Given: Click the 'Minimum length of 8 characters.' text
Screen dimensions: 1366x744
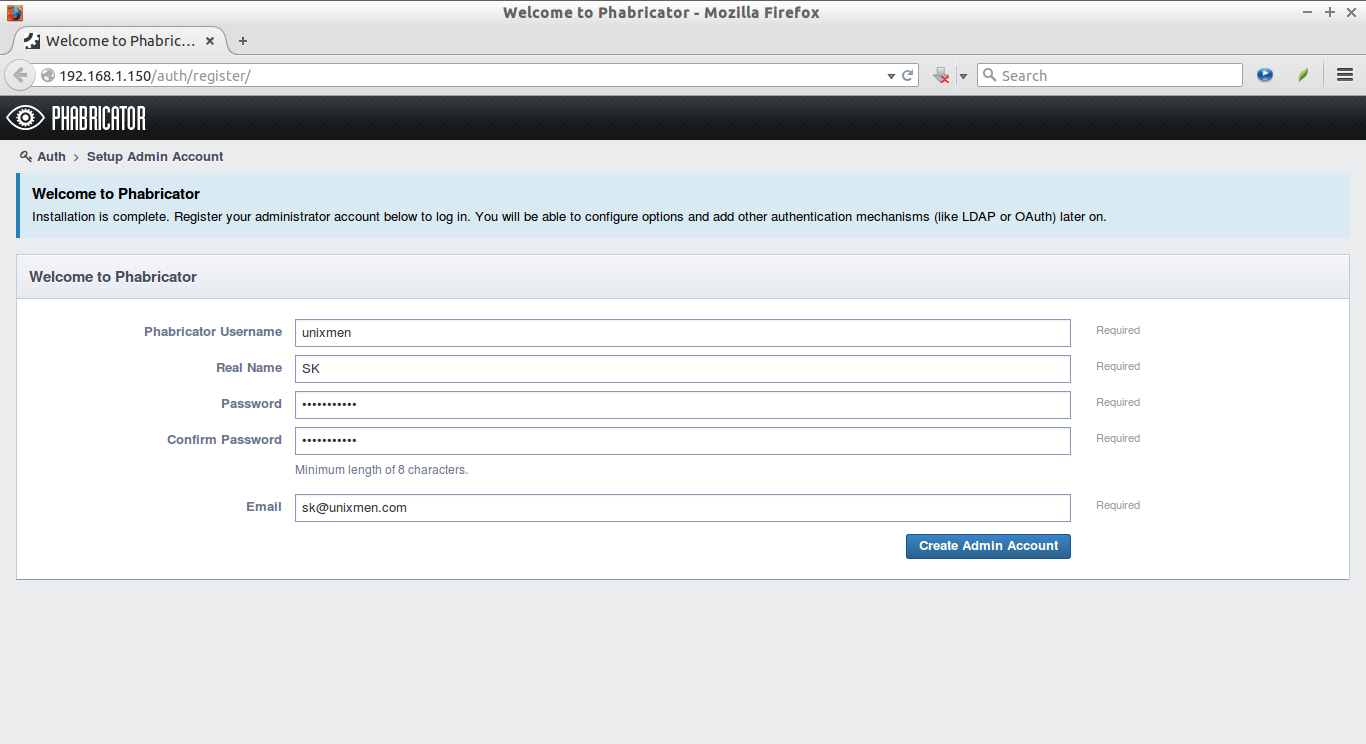Looking at the screenshot, I should [x=381, y=470].
